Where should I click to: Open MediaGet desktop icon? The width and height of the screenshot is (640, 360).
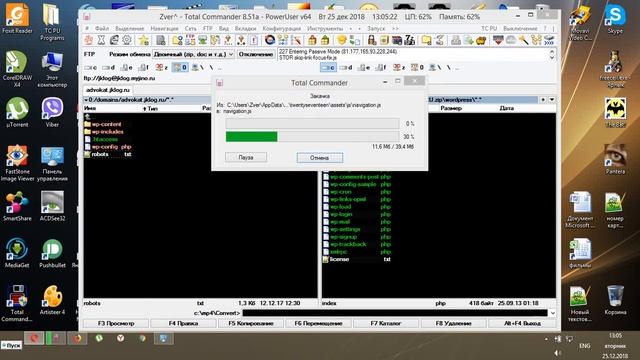(17, 253)
